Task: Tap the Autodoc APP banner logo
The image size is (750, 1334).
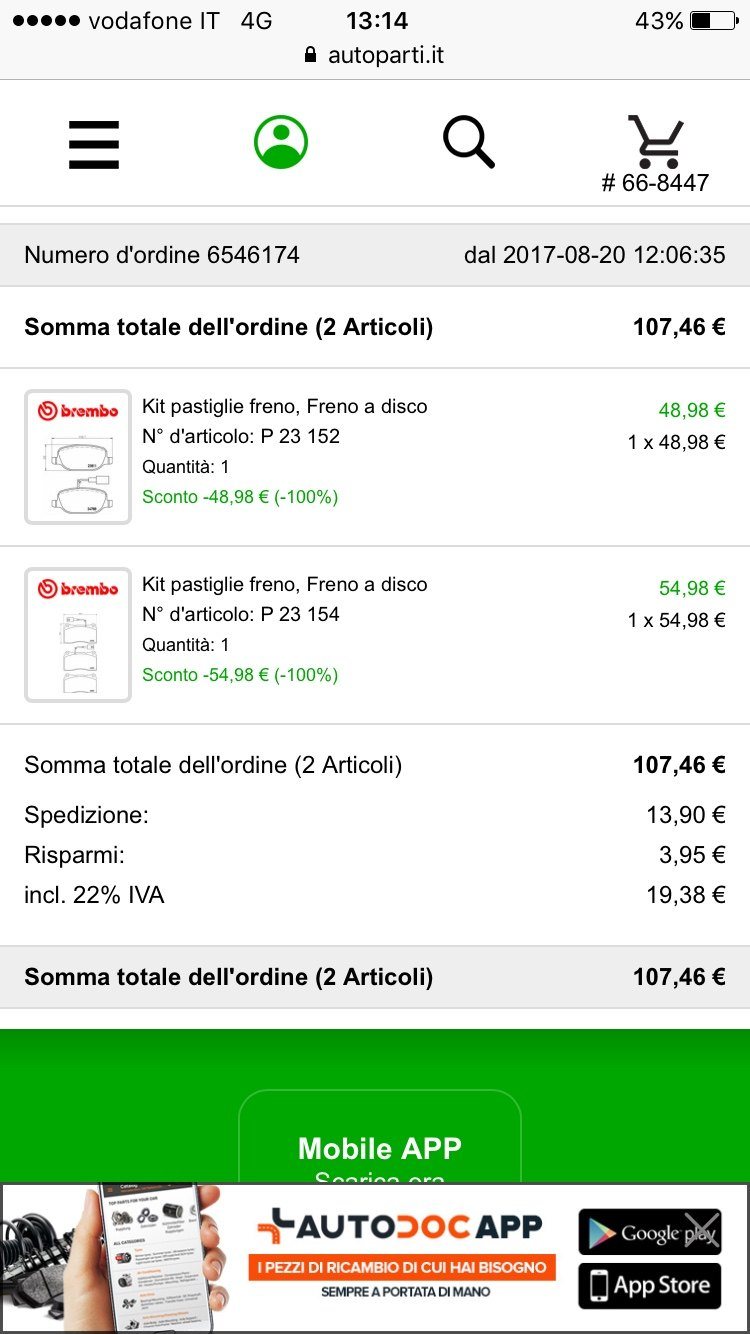Action: click(400, 1226)
